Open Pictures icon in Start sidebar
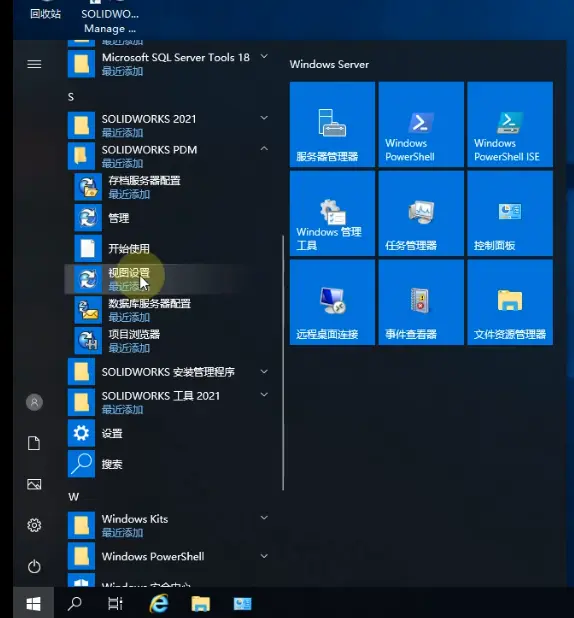 [34, 484]
